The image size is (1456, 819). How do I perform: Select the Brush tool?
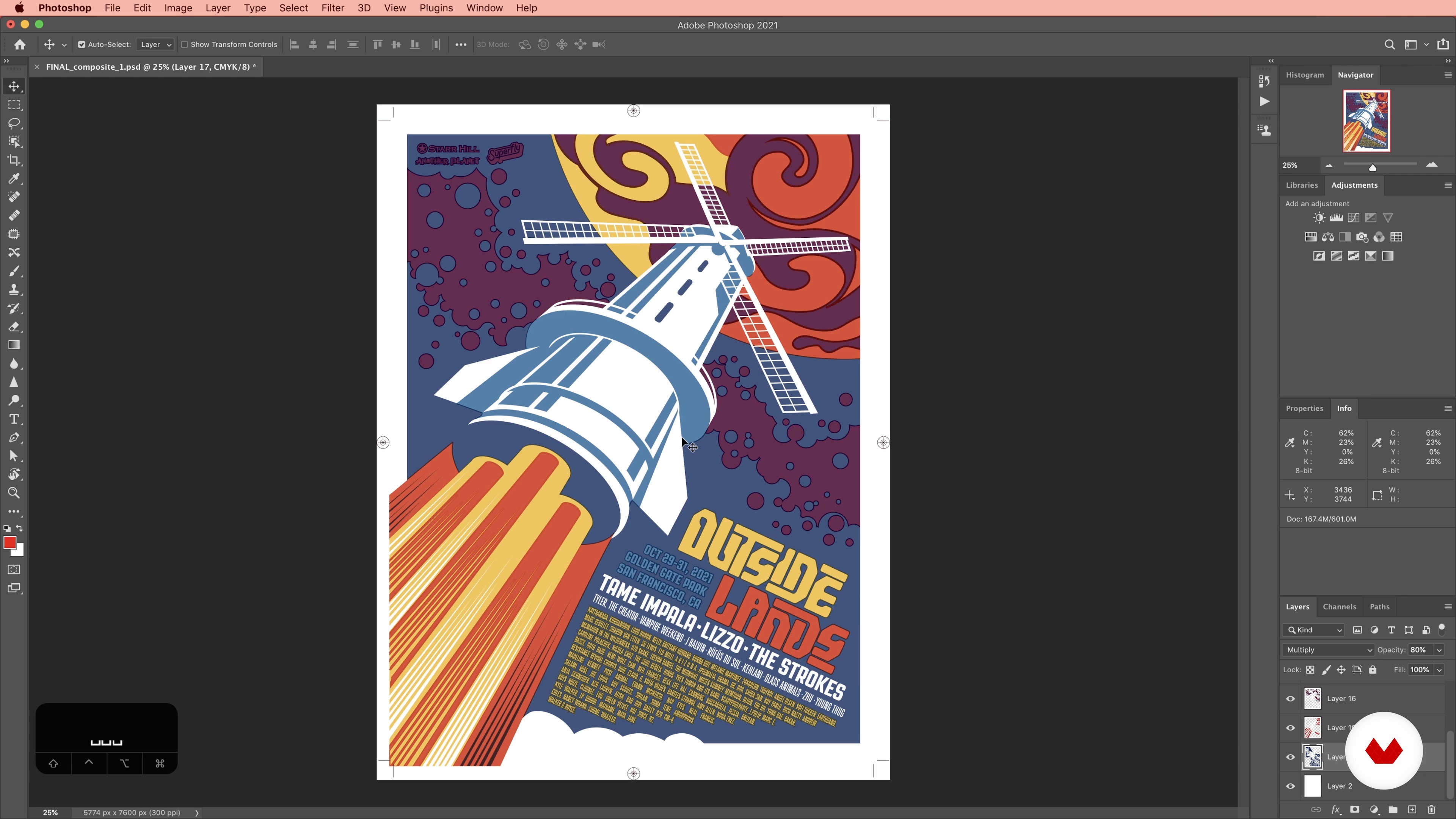tap(14, 271)
